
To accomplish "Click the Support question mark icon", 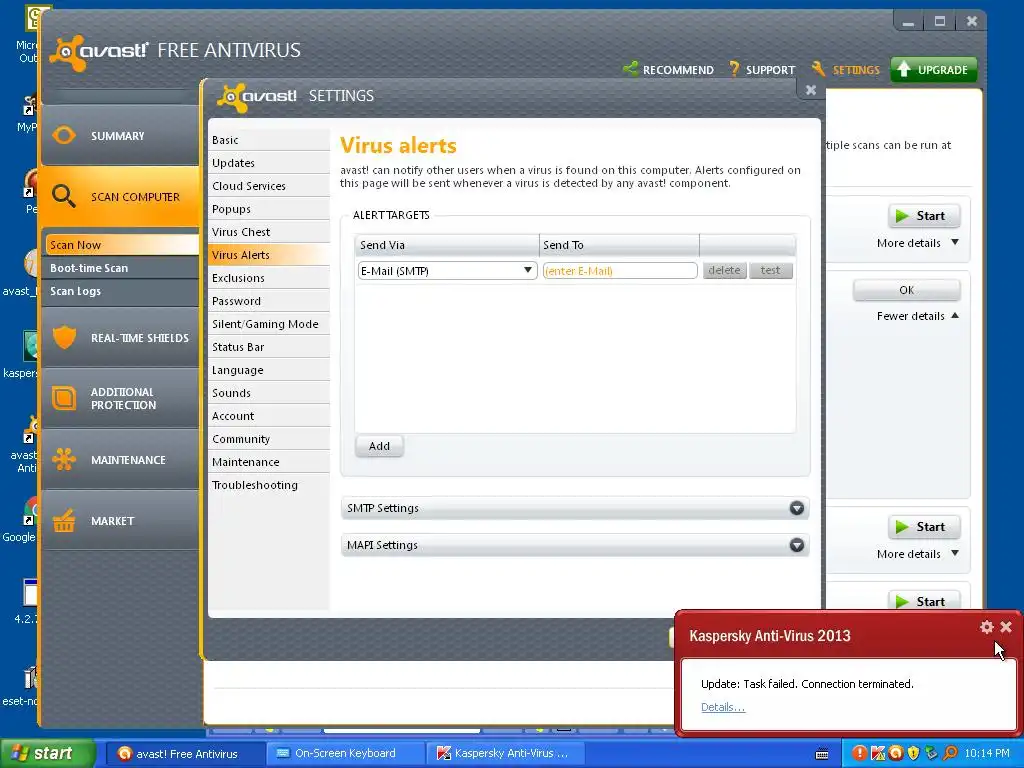I will [735, 69].
